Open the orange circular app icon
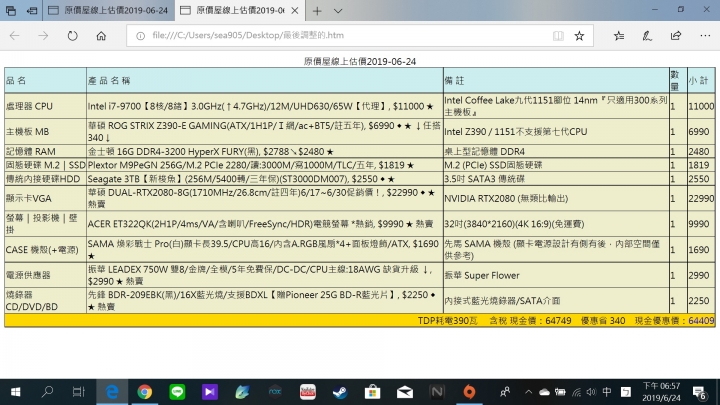This screenshot has width=720, height=405. point(469,392)
